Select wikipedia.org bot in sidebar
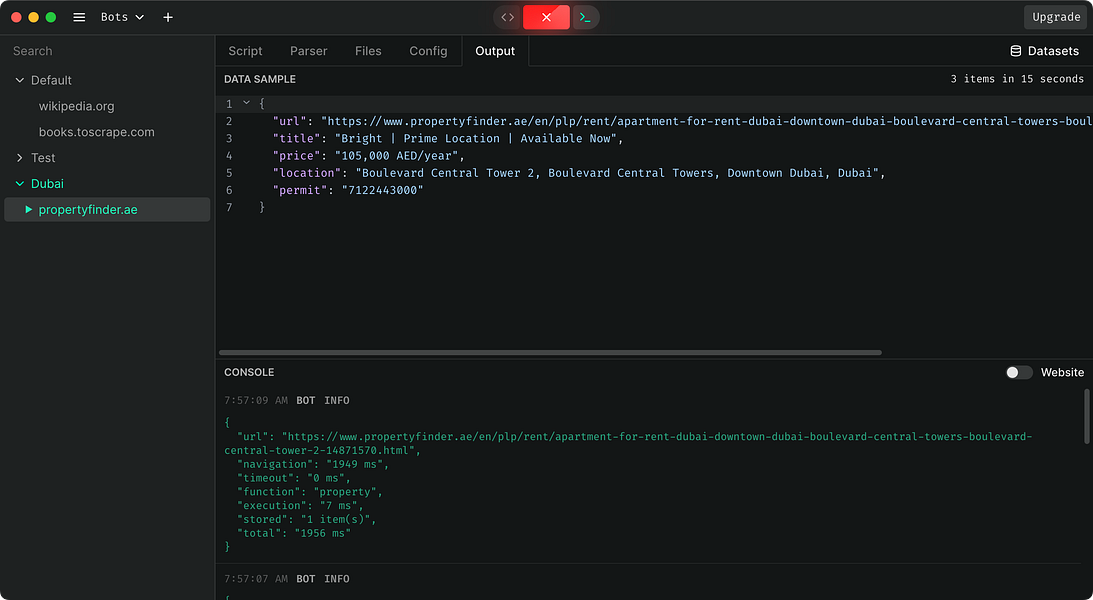Image resolution: width=1093 pixels, height=600 pixels. pos(77,106)
